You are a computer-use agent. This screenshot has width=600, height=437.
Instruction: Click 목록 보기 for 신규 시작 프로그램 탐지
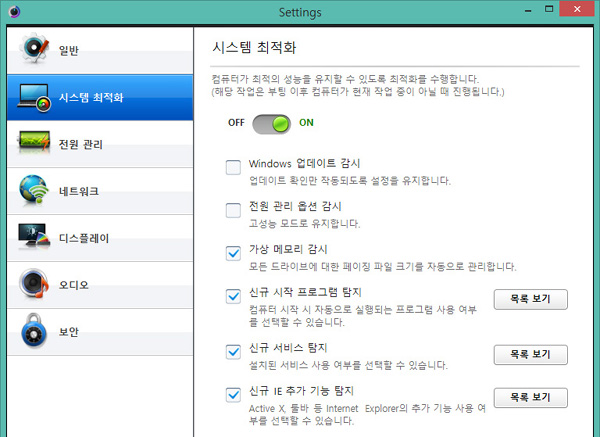tap(530, 299)
